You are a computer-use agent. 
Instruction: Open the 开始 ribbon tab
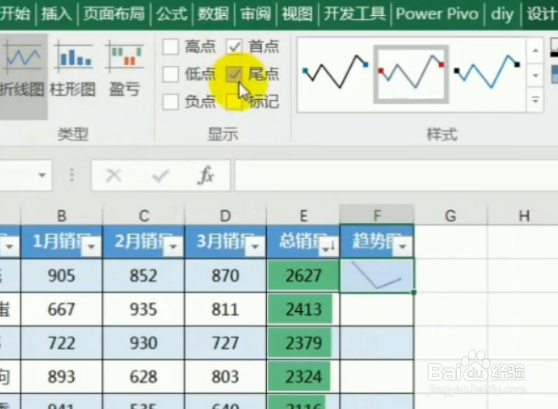[x=16, y=14]
